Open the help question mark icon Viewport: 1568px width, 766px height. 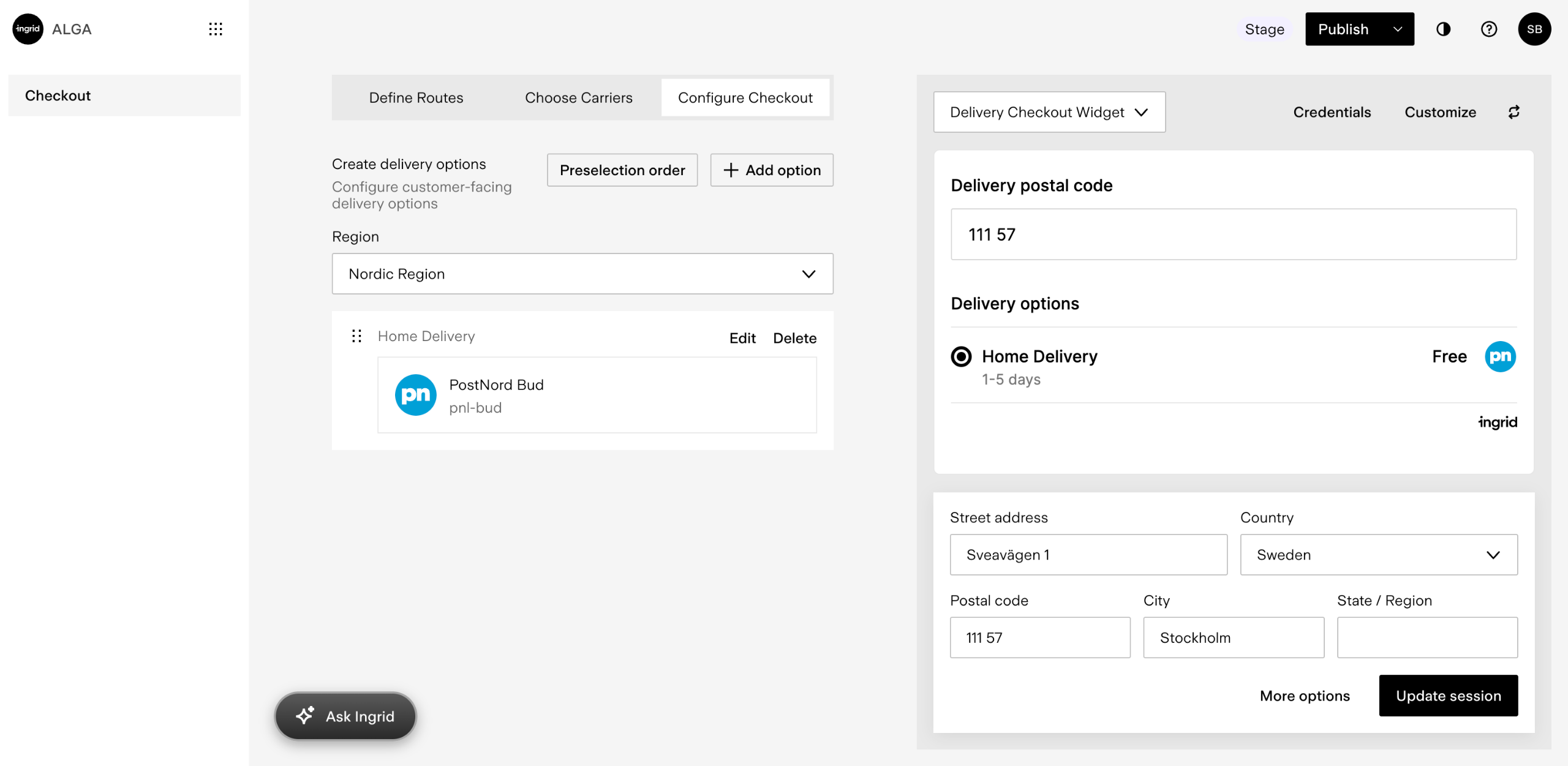pyautogui.click(x=1488, y=29)
